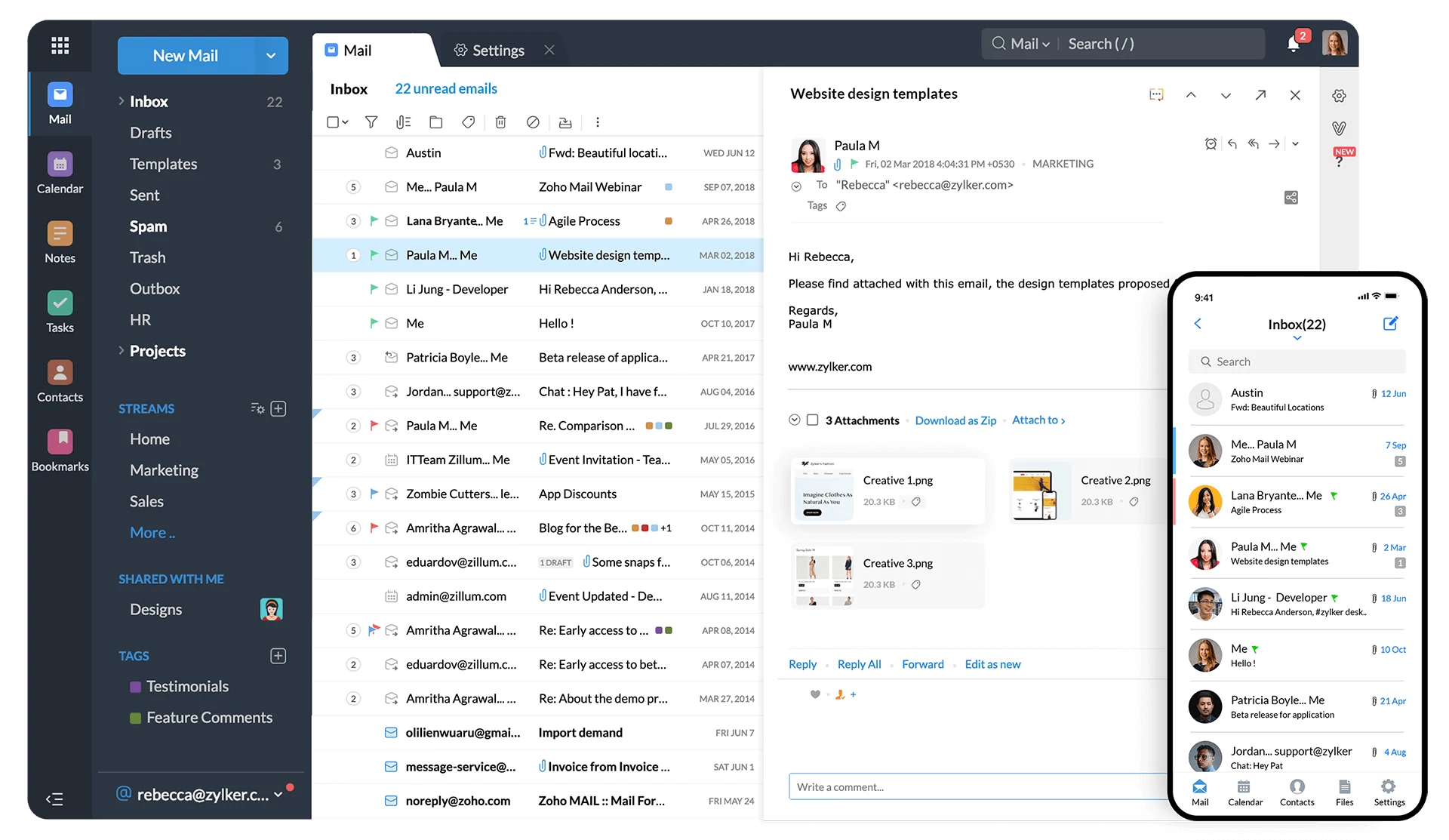Click the Forward icon
This screenshot has height=840, width=1449.
pos(1276,144)
